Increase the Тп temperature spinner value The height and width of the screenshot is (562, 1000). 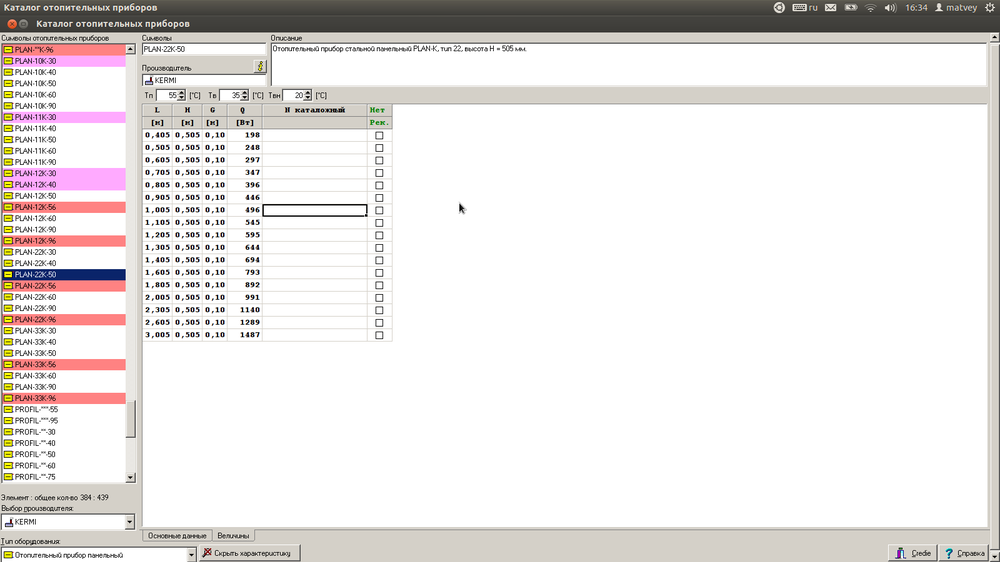[x=182, y=92]
